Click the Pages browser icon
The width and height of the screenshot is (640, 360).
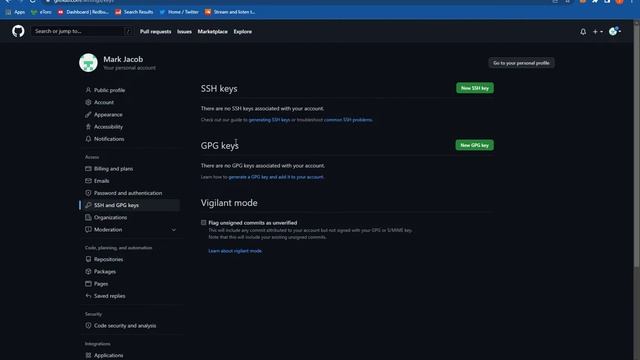tap(88, 284)
